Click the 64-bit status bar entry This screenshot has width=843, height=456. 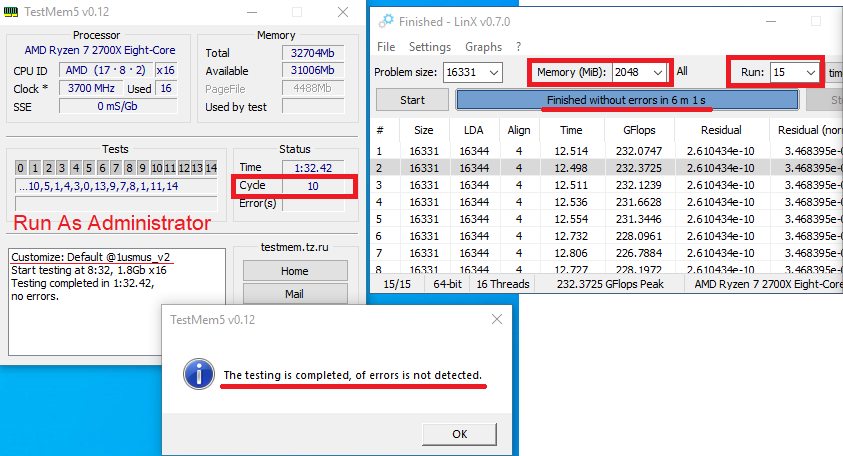(x=447, y=284)
